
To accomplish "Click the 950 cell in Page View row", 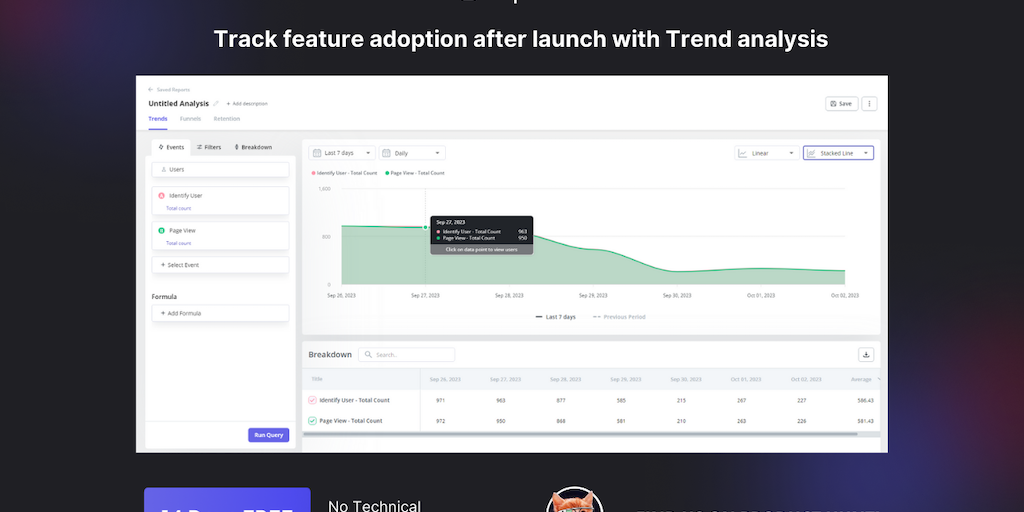I will (x=501, y=421).
